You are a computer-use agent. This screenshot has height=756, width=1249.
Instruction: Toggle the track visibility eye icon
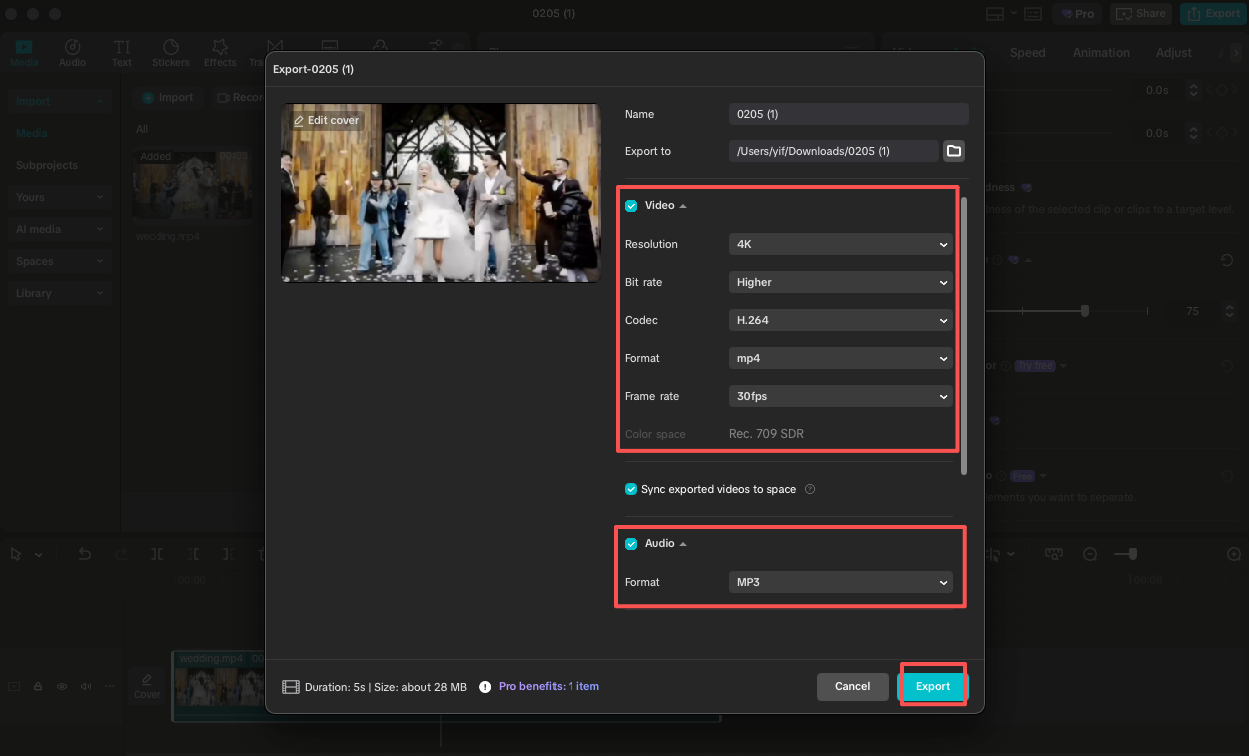[x=62, y=687]
